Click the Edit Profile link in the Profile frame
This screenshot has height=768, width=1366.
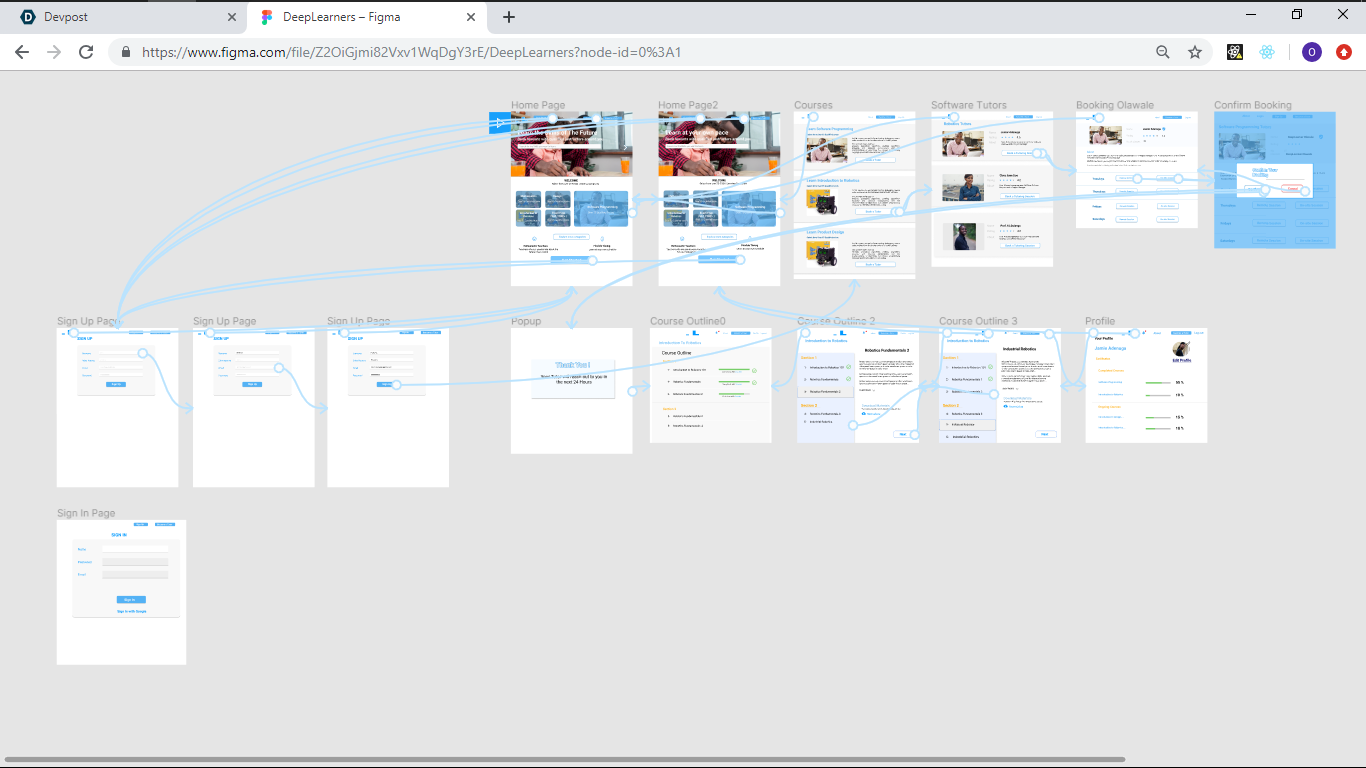1182,361
